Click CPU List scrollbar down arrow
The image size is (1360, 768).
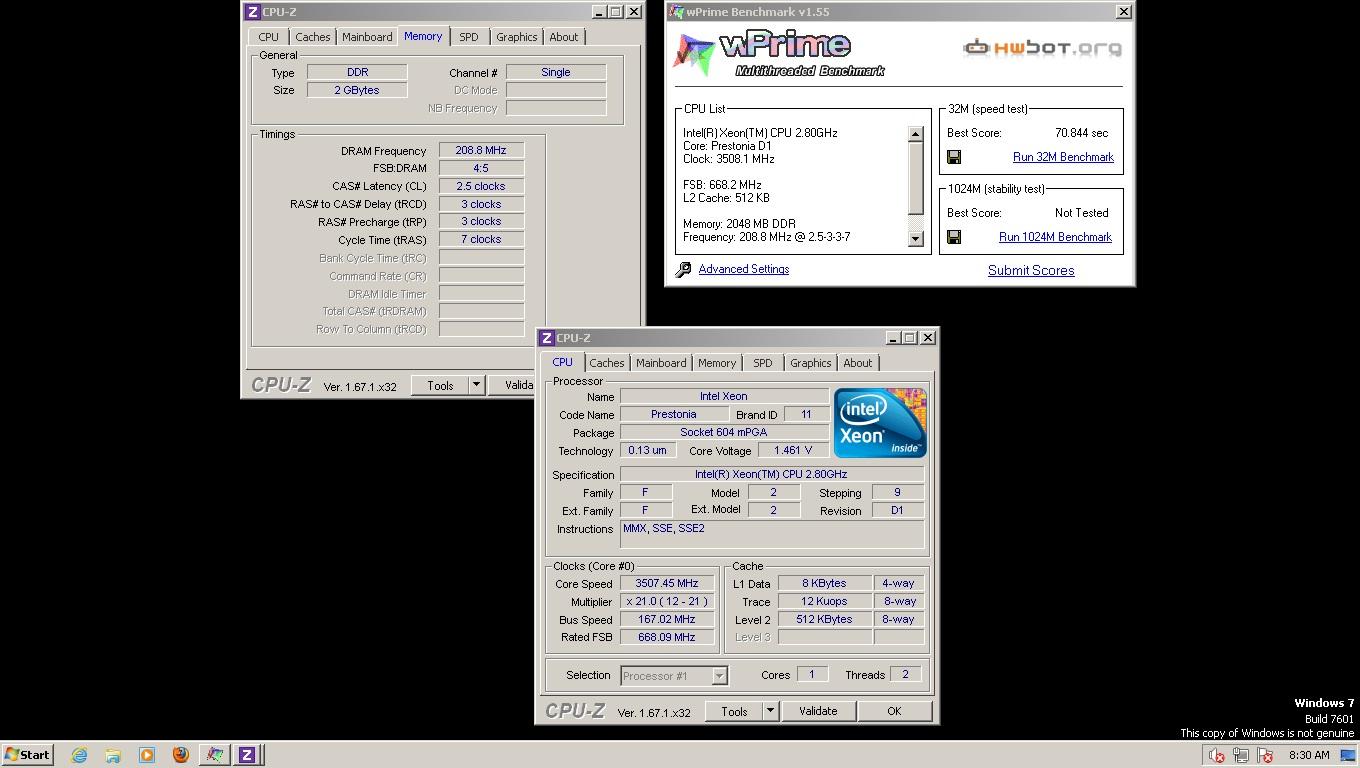coord(915,238)
